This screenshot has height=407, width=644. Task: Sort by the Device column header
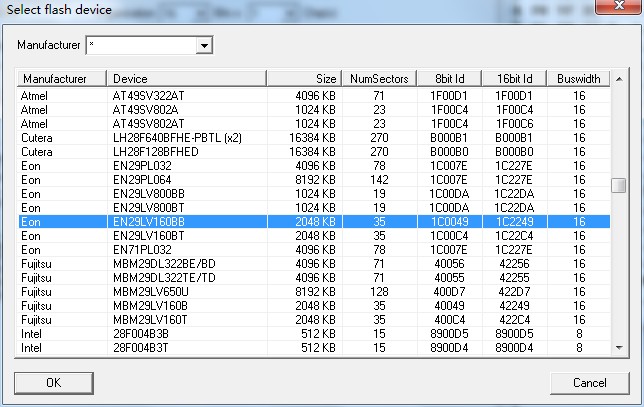coord(186,78)
